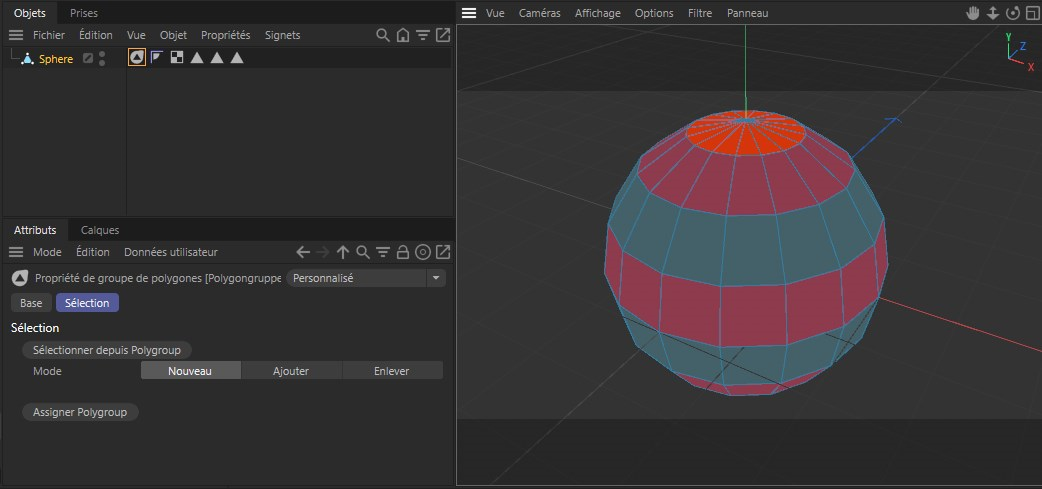1042x489 pixels.
Task: Open the viewport hamburger menu
Action: click(x=468, y=13)
